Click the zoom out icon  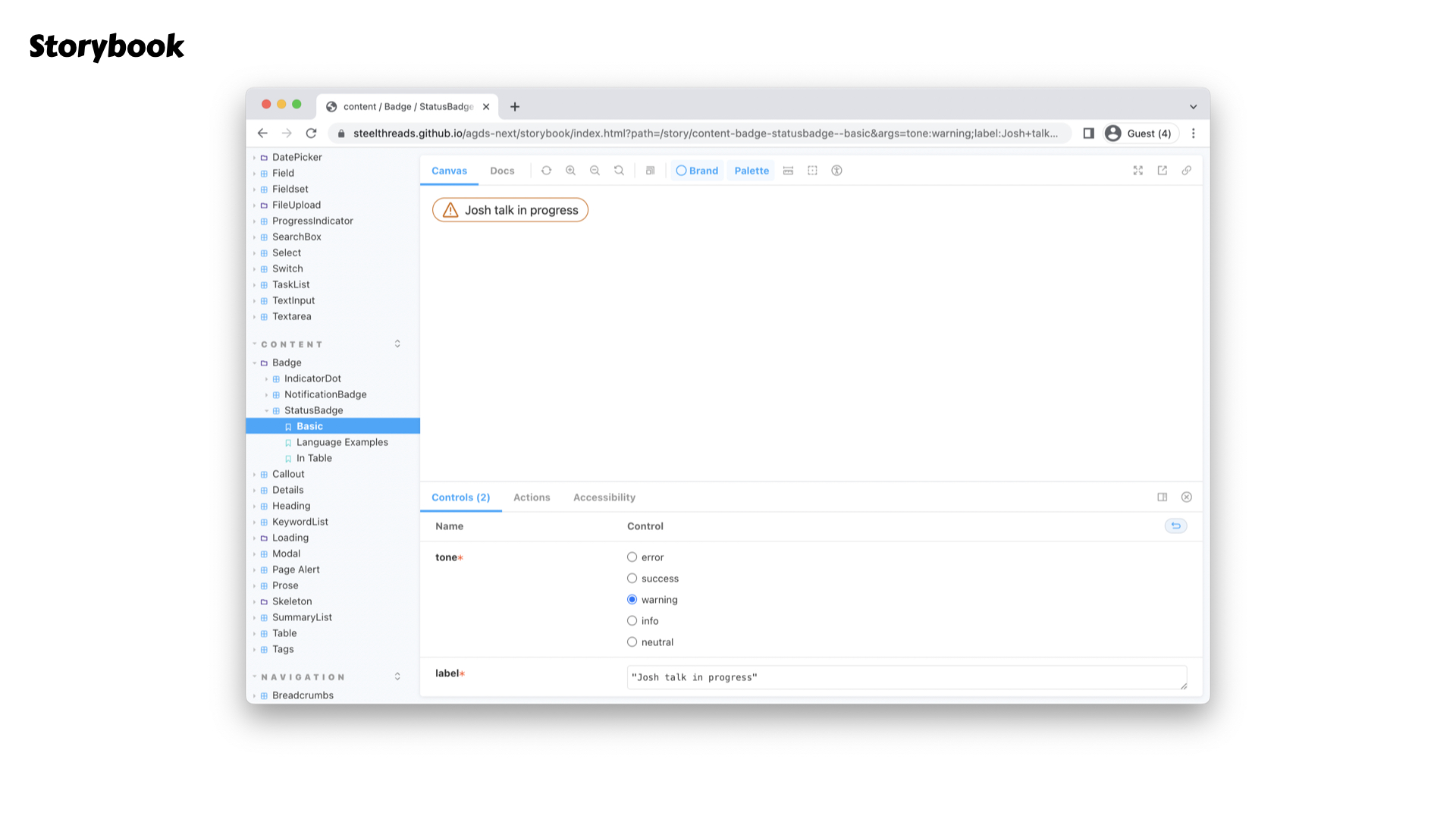click(595, 171)
